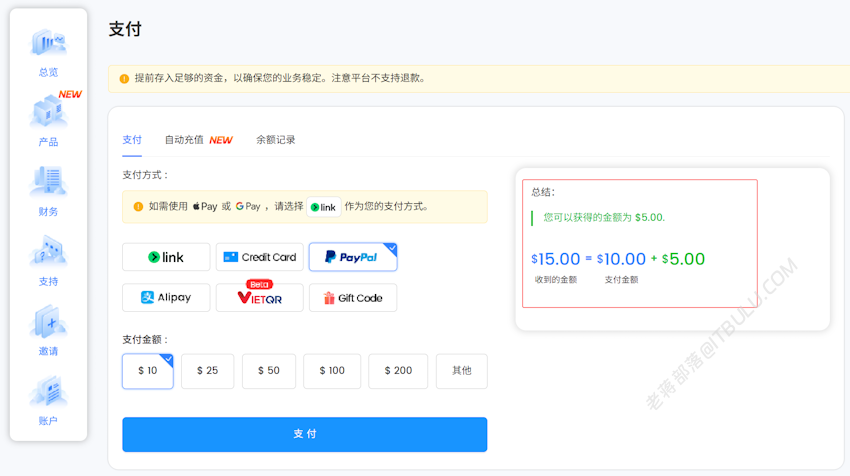850x476 pixels.
Task: Choose the $ 100 payment amount
Action: [332, 371]
